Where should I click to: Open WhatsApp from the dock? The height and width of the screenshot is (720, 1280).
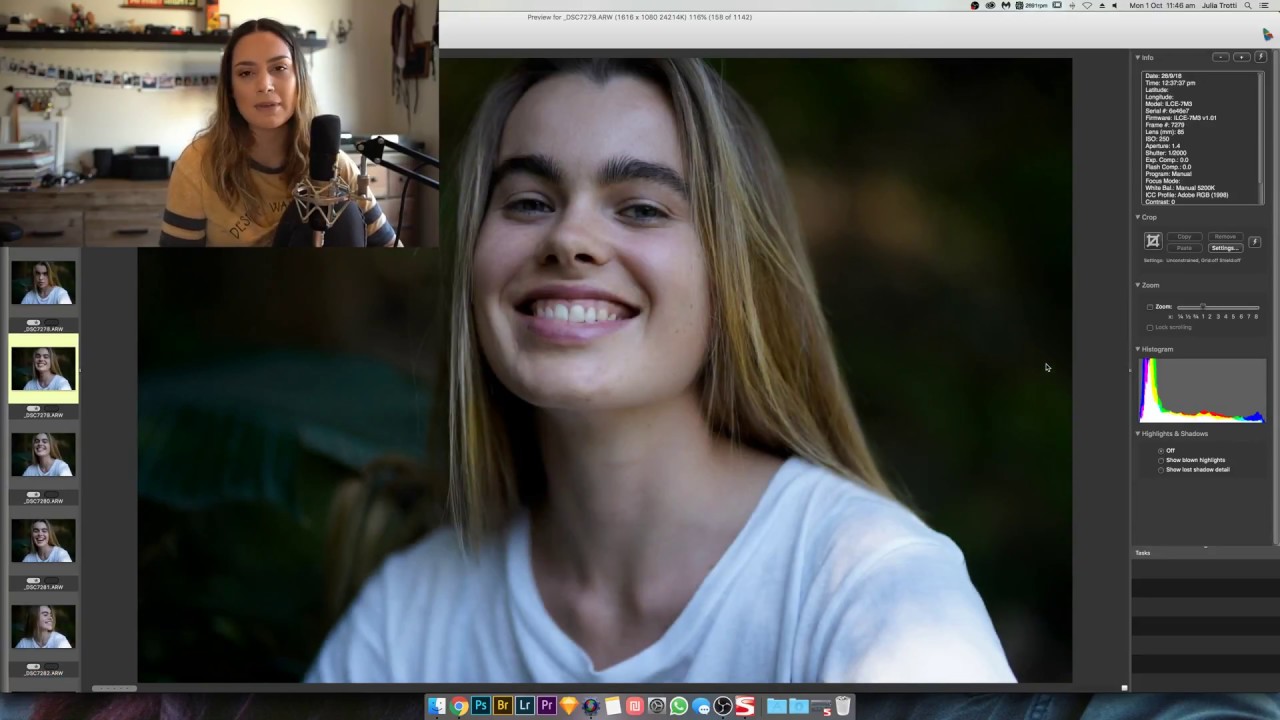[679, 706]
